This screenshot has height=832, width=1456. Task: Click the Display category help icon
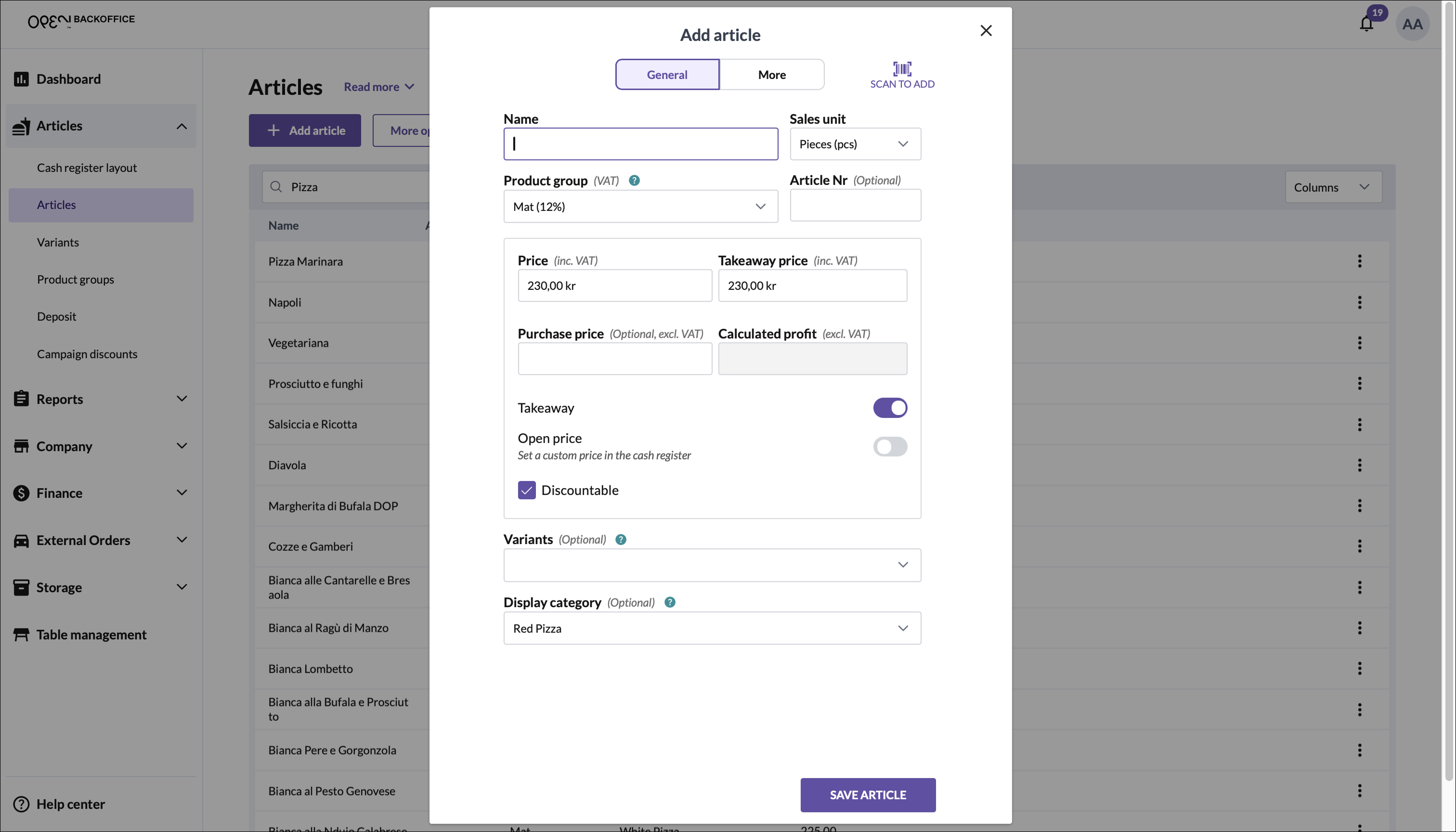pos(670,602)
